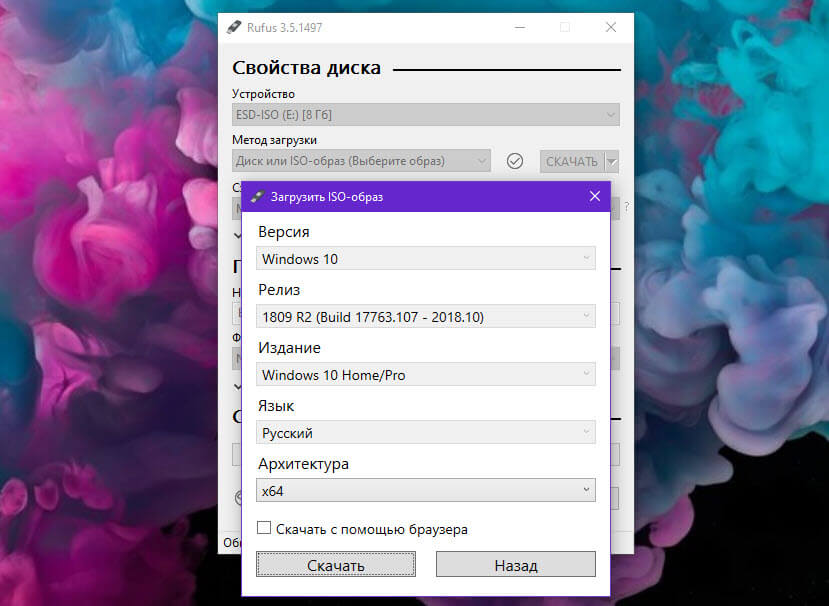Screen dimensions: 829x606
Task: Minimize the Rufus window
Action: pyautogui.click(x=520, y=27)
